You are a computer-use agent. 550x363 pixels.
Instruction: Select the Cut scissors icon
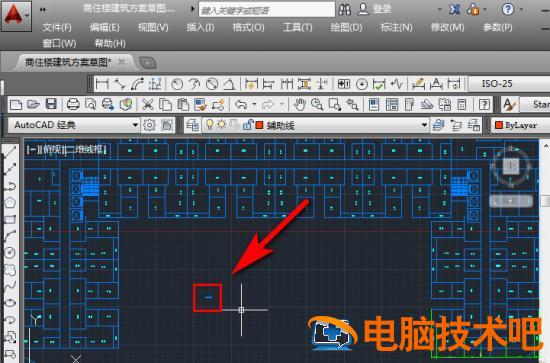(x=148, y=105)
